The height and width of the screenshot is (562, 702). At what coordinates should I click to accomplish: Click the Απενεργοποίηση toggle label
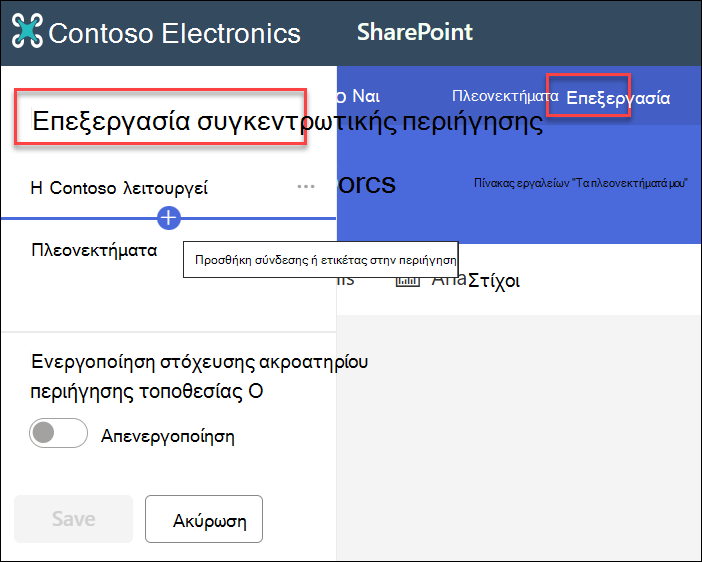click(167, 436)
